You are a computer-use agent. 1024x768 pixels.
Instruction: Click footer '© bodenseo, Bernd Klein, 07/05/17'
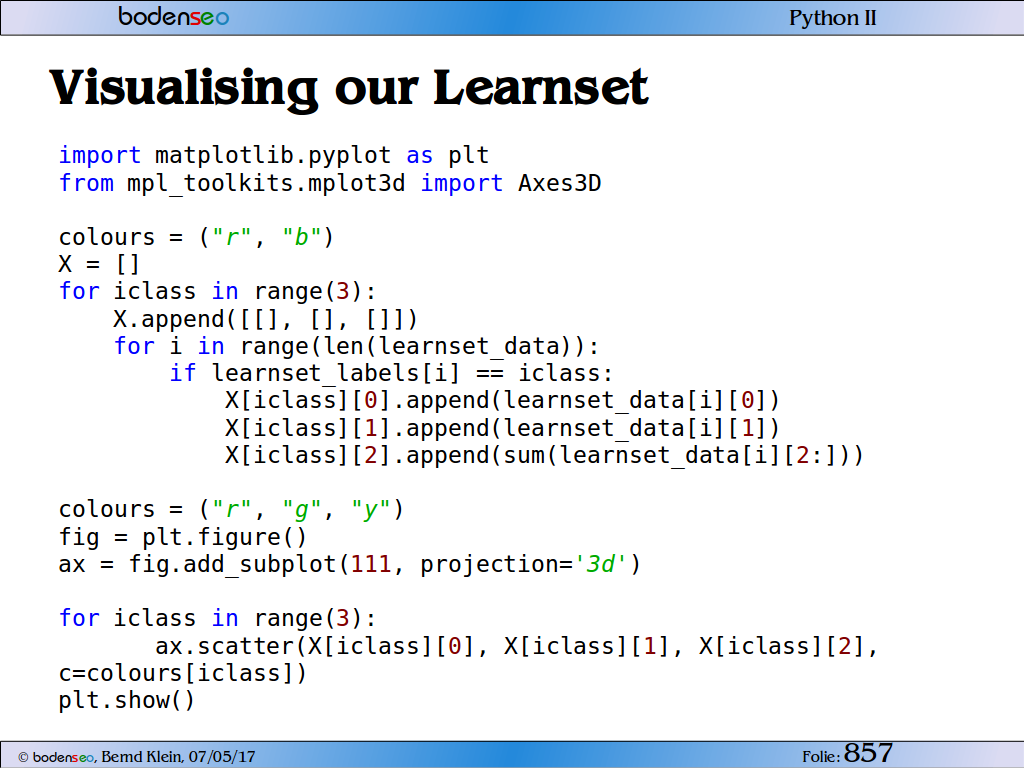tap(136, 757)
